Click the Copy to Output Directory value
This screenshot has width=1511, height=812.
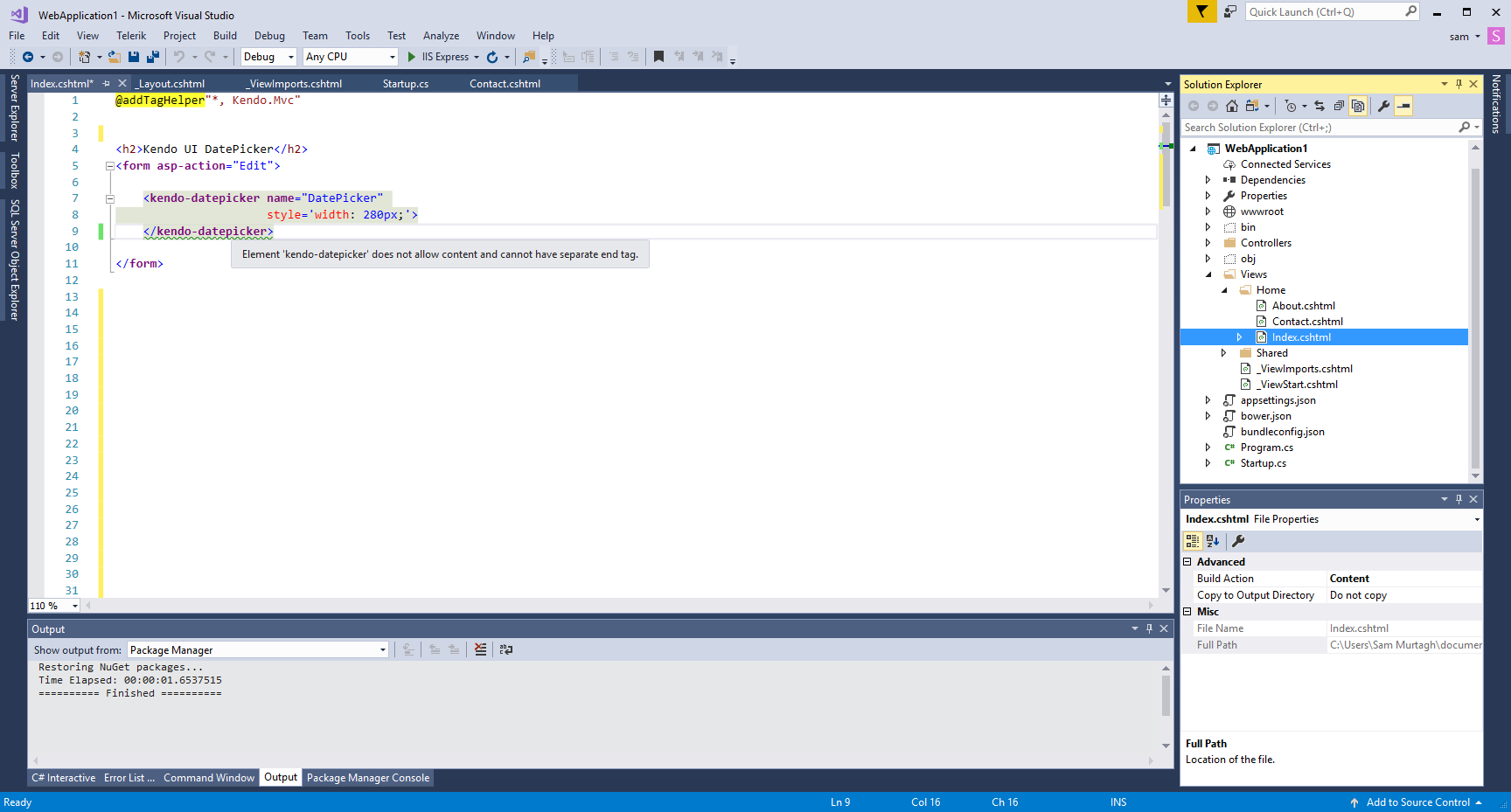point(1404,595)
